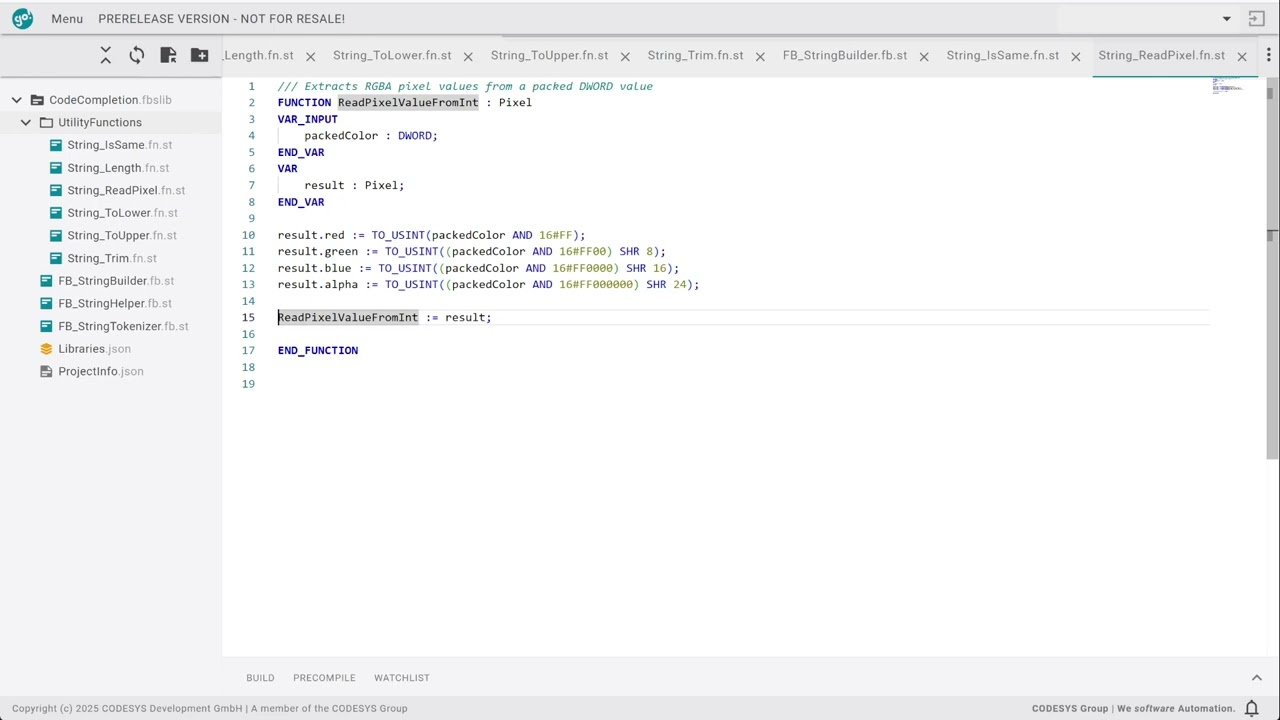Open the WATCHLIST panel
The width and height of the screenshot is (1280, 720).
click(x=401, y=678)
